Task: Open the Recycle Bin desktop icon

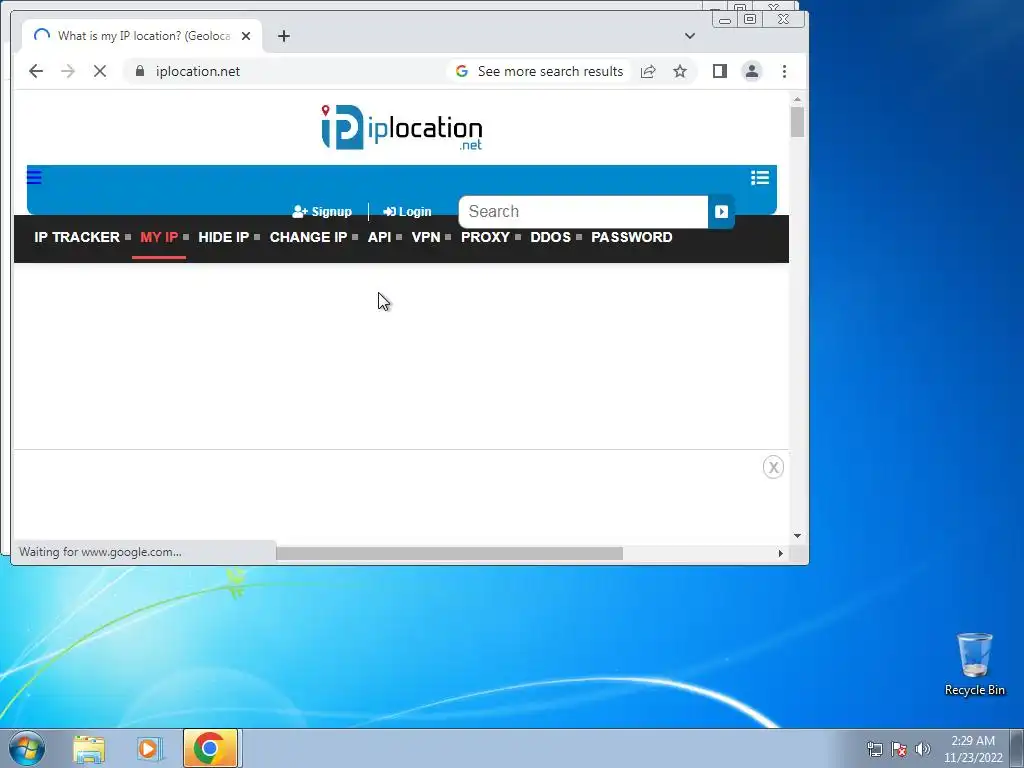Action: (974, 664)
